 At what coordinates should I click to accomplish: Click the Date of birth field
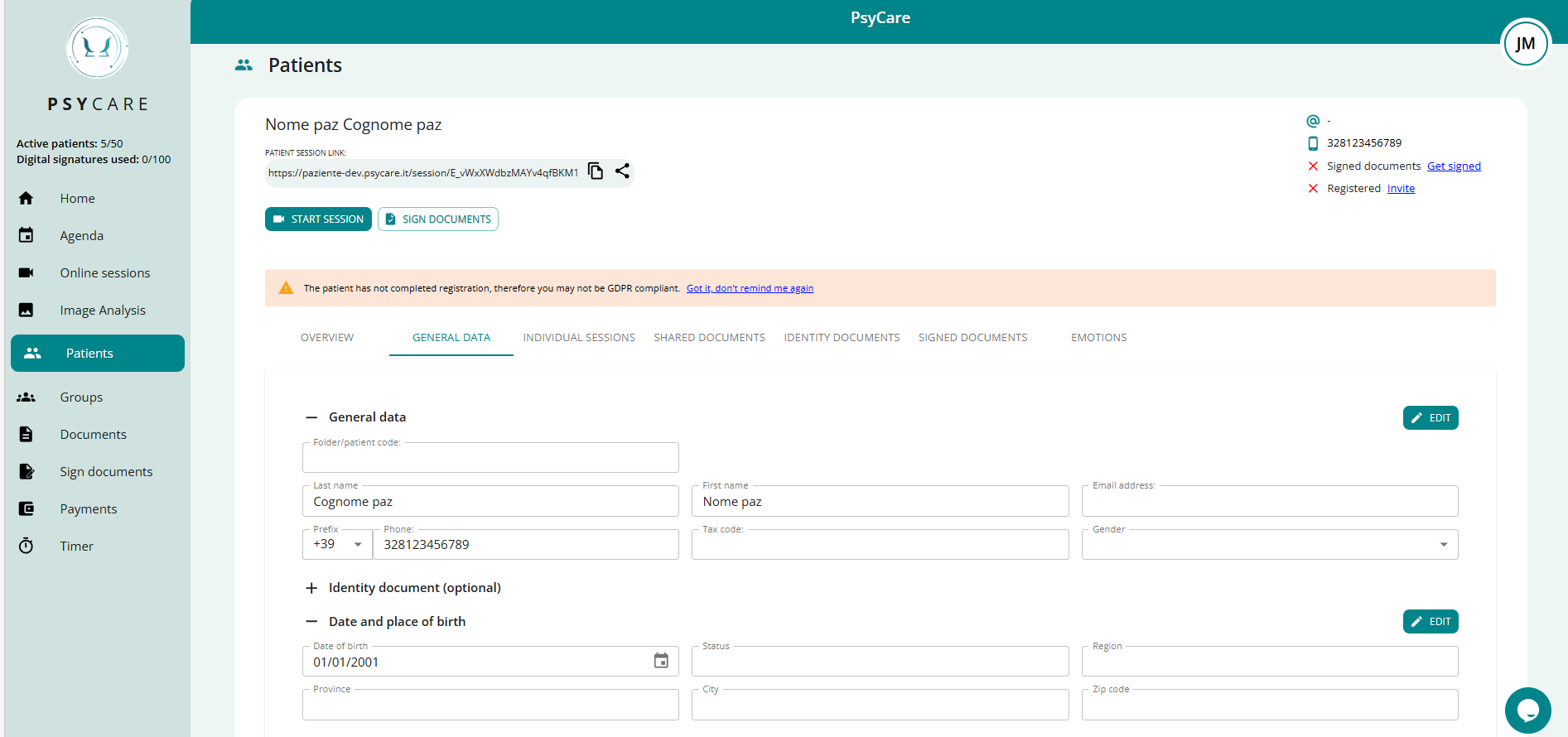tap(490, 661)
